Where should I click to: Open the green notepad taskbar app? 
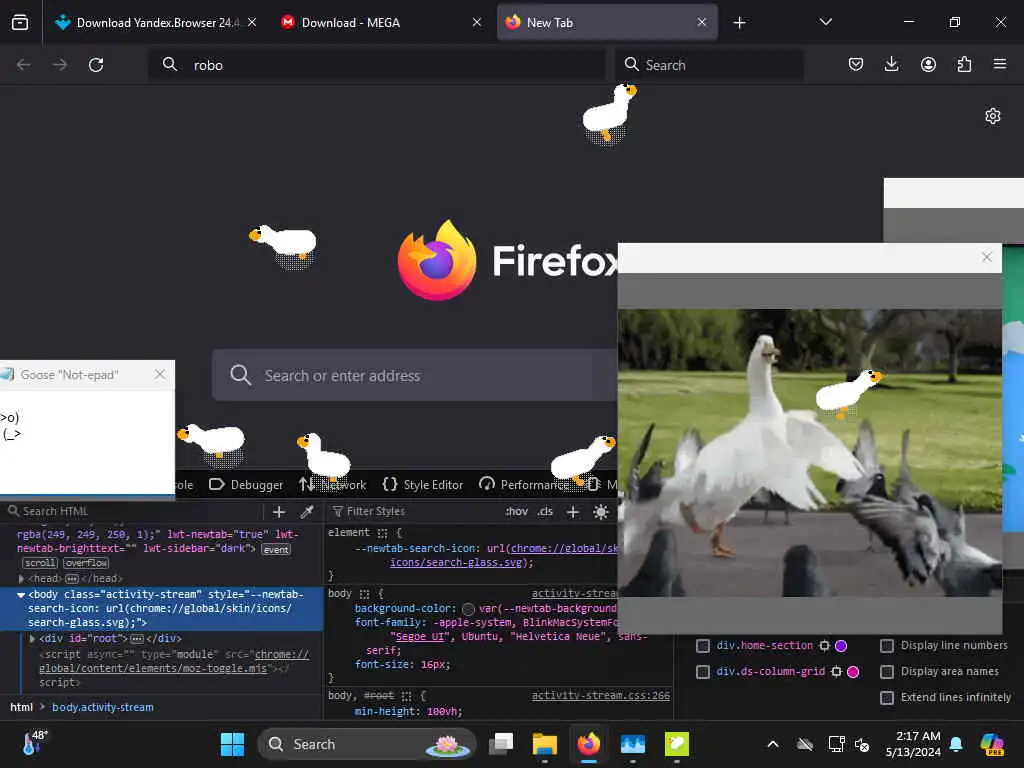pos(677,744)
